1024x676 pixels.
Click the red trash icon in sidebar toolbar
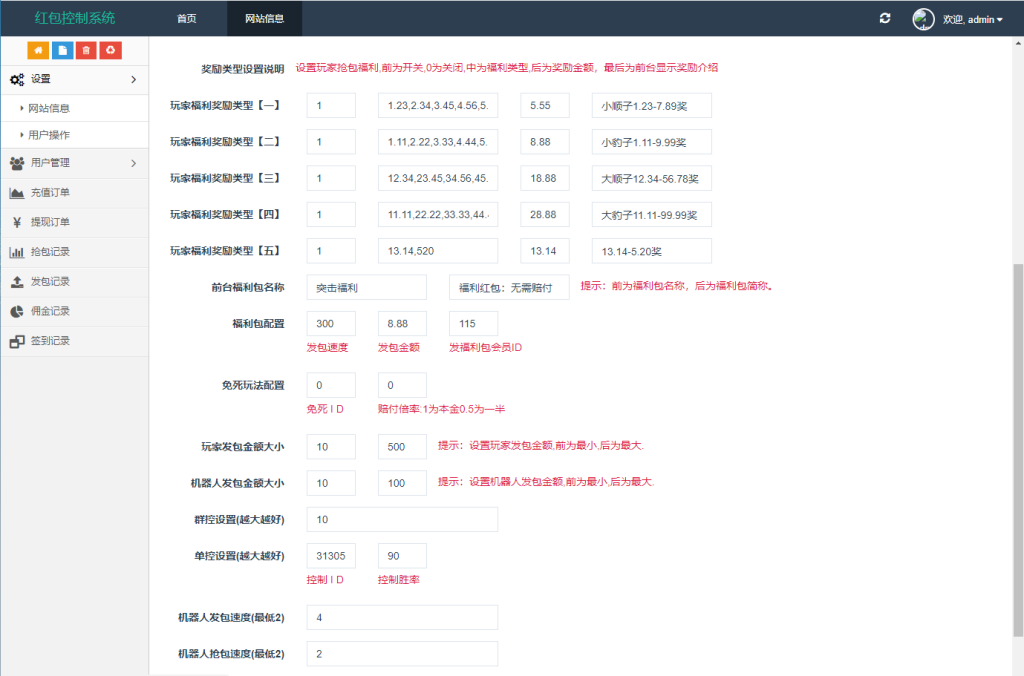(86, 49)
